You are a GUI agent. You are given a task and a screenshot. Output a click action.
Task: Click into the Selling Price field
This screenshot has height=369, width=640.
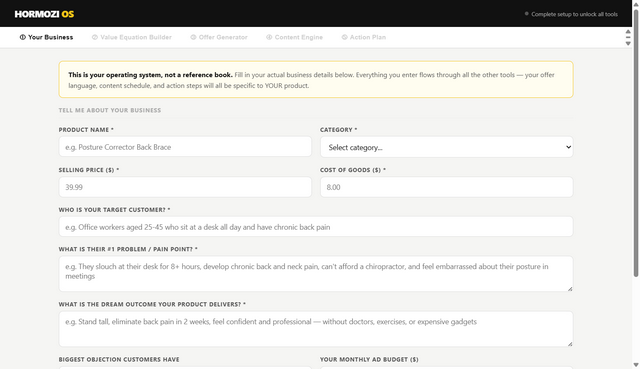pyautogui.click(x=185, y=187)
